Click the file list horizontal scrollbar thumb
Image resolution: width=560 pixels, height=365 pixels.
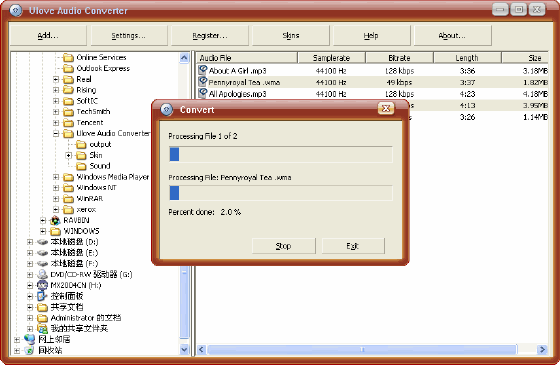pyautogui.click(x=362, y=349)
